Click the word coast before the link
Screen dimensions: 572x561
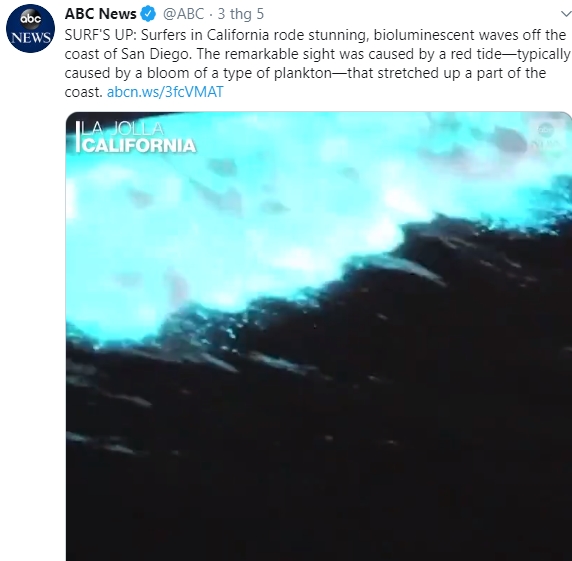click(x=84, y=92)
